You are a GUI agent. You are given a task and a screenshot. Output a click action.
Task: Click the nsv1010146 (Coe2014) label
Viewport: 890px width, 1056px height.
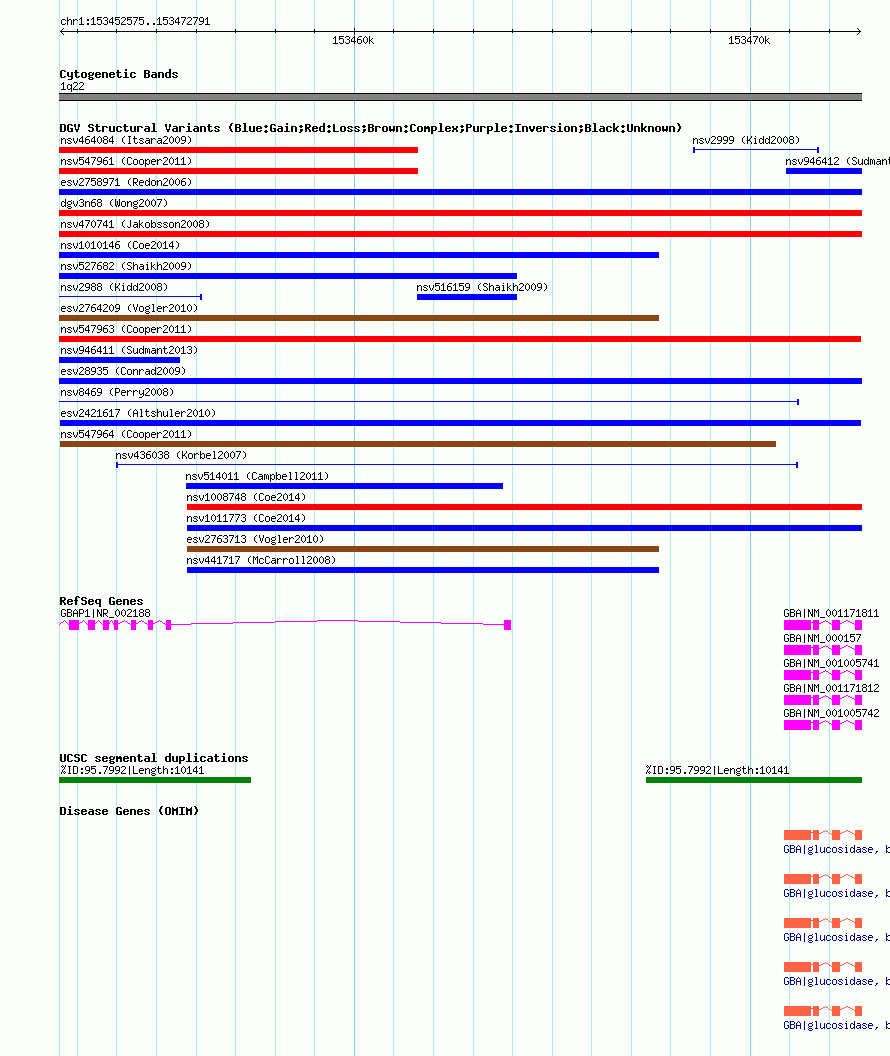(120, 245)
